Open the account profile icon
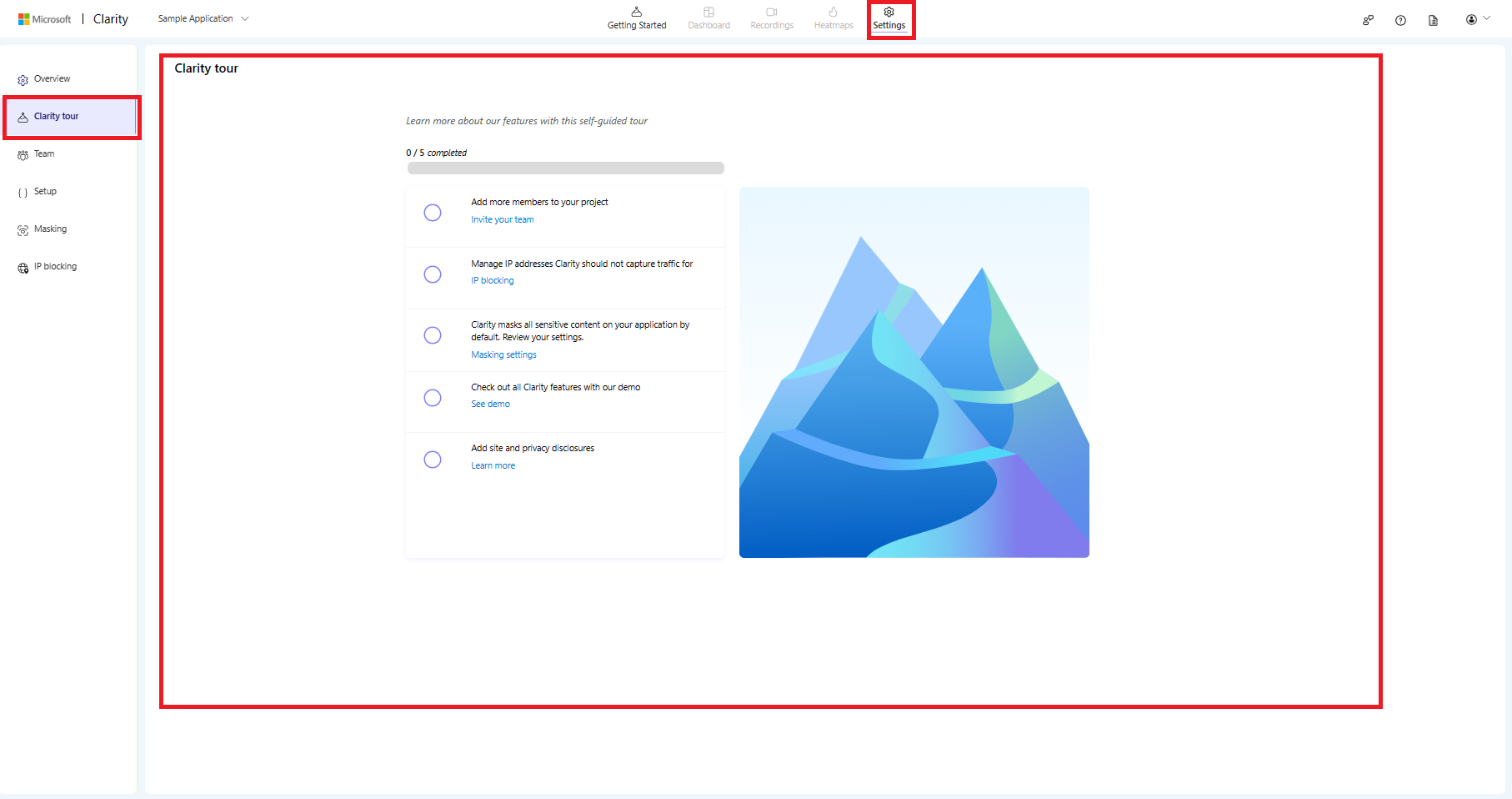The height and width of the screenshot is (799, 1512). [x=1472, y=20]
